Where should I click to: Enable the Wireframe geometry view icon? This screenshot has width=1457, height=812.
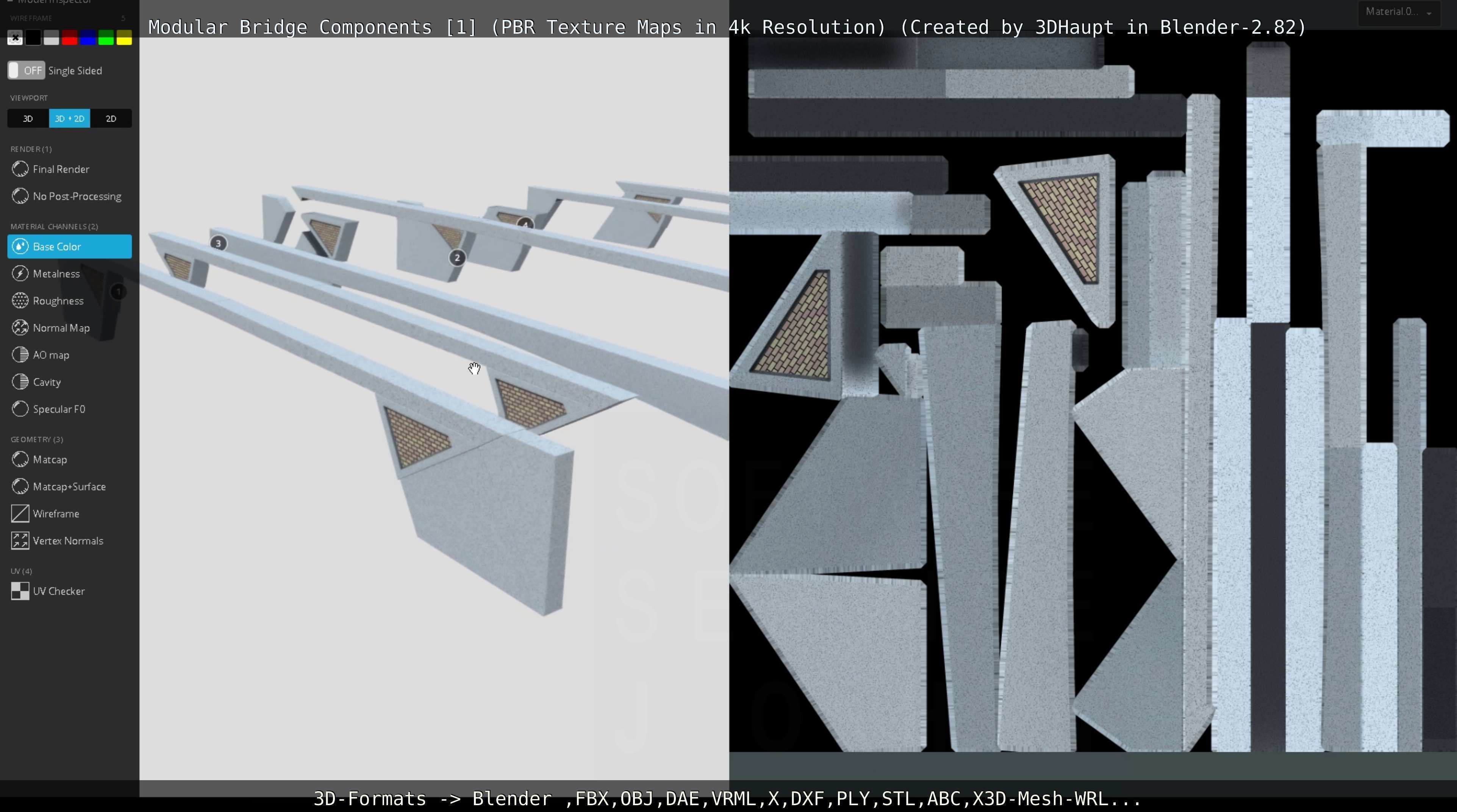[x=20, y=514]
